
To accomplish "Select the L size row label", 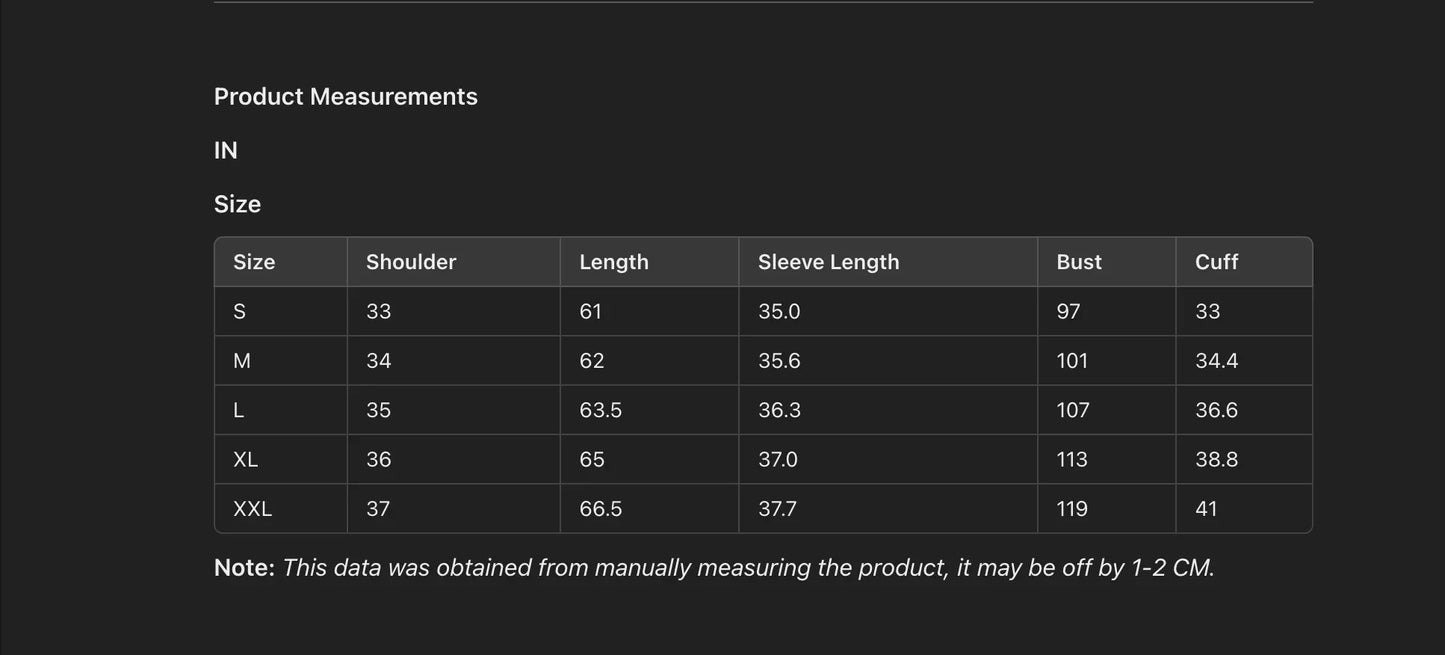I will tap(238, 410).
